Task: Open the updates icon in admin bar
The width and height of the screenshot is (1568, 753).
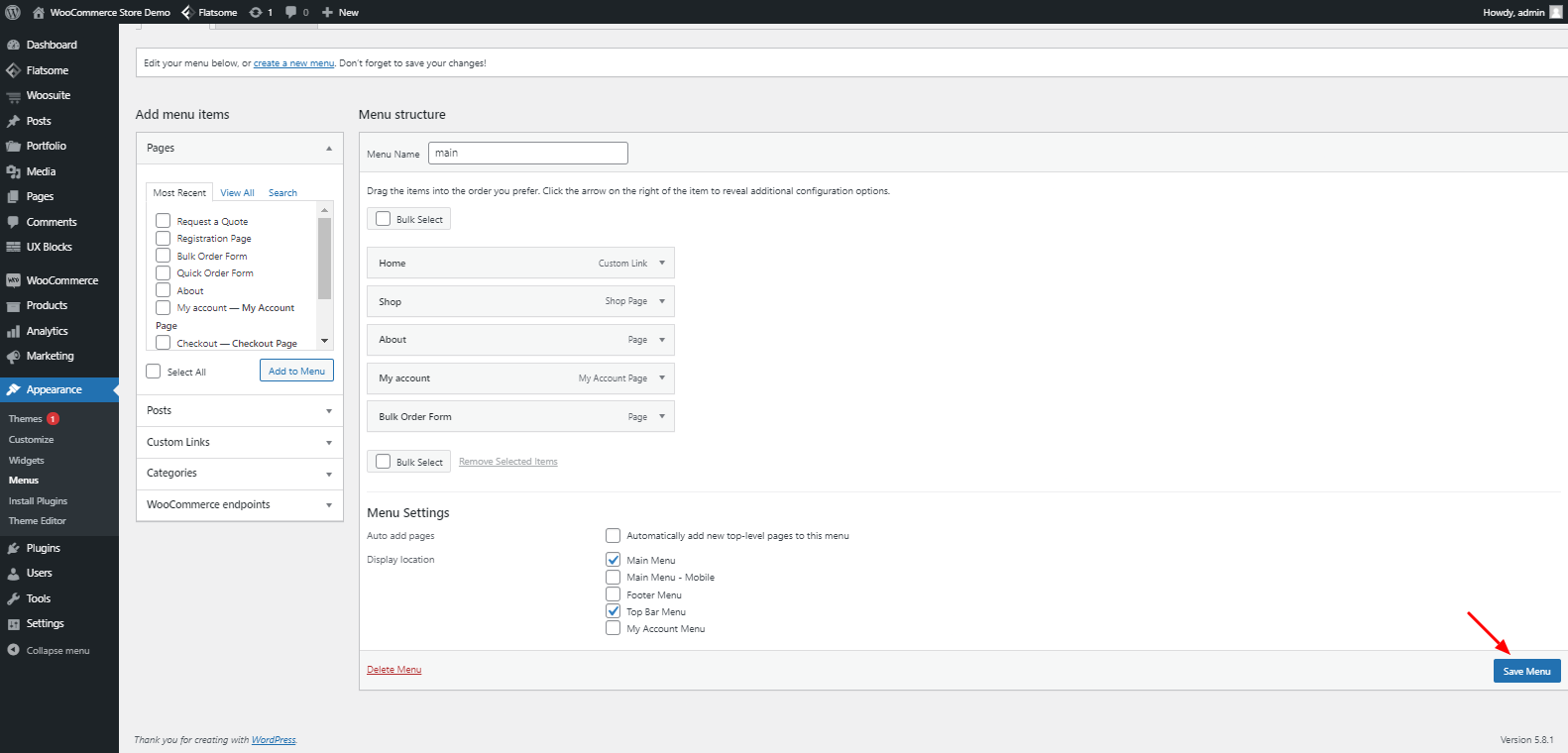Action: 256,12
